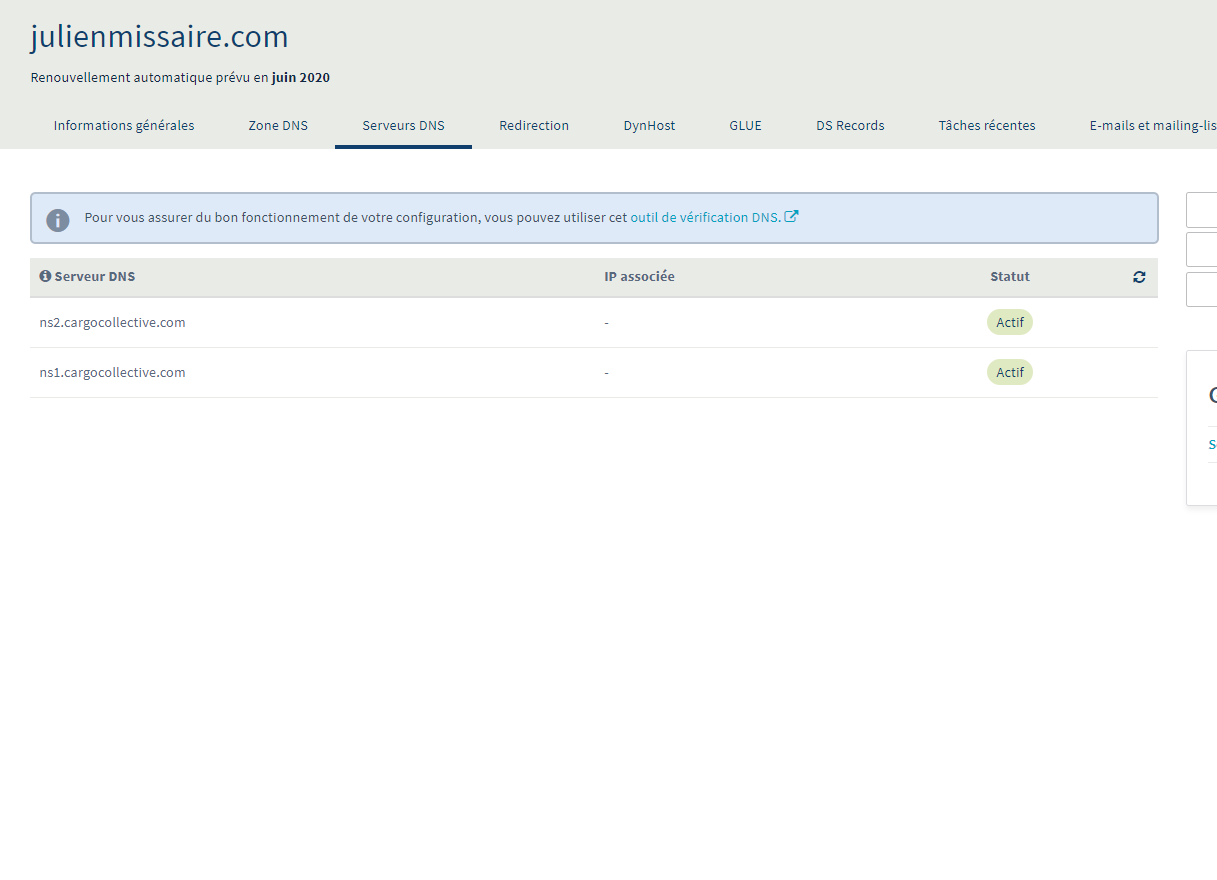The image size is (1217, 880).
Task: Click Actif badge for ns2.cargocollective.com
Action: coord(1009,322)
